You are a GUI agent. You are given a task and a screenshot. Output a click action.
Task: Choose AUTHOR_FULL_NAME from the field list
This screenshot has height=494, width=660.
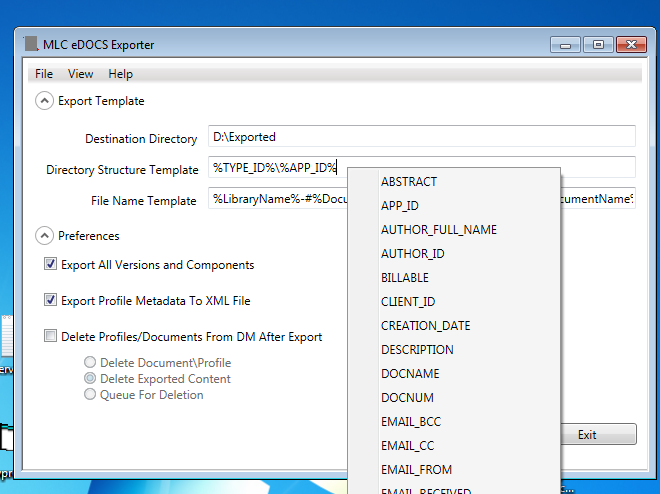[x=454, y=230]
